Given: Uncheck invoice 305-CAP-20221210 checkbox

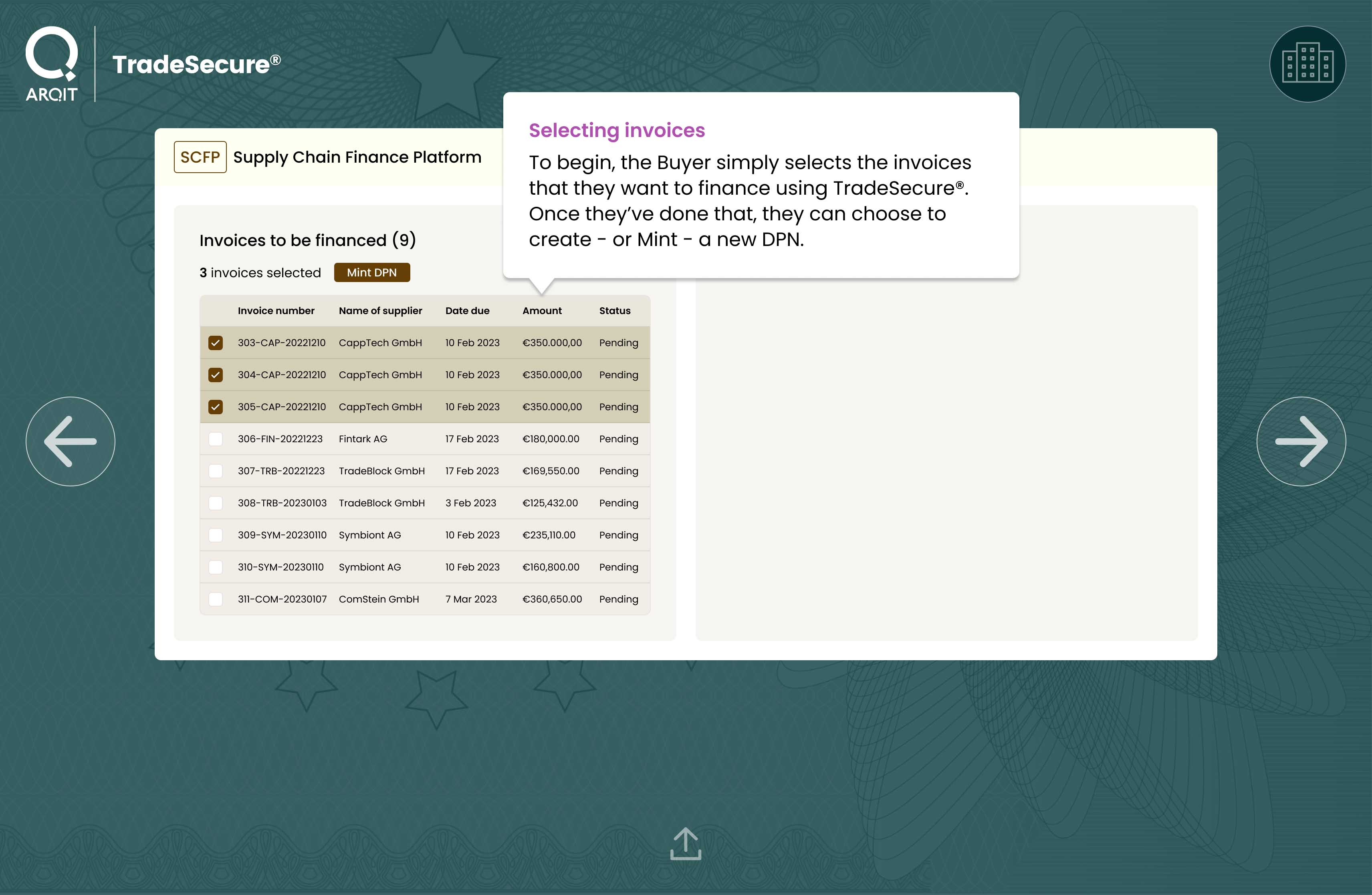Looking at the screenshot, I should (216, 407).
